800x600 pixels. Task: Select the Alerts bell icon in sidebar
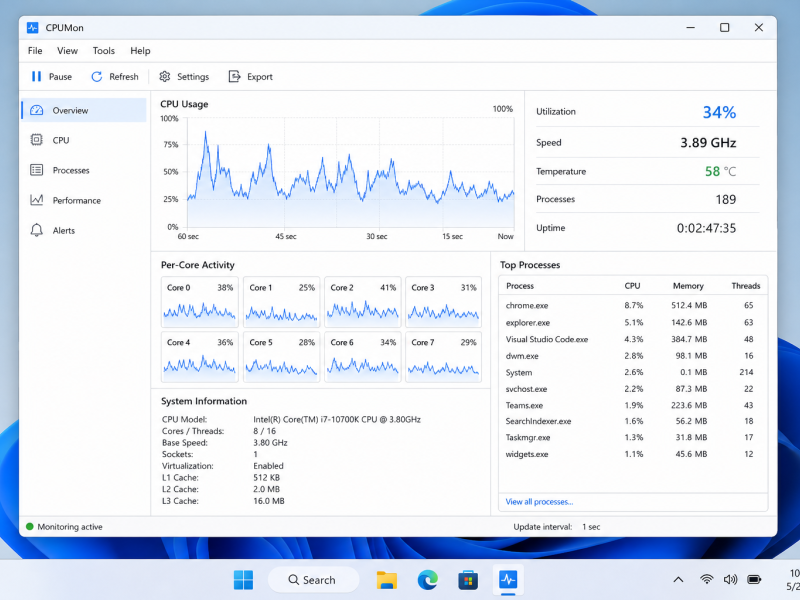pyautogui.click(x=36, y=230)
